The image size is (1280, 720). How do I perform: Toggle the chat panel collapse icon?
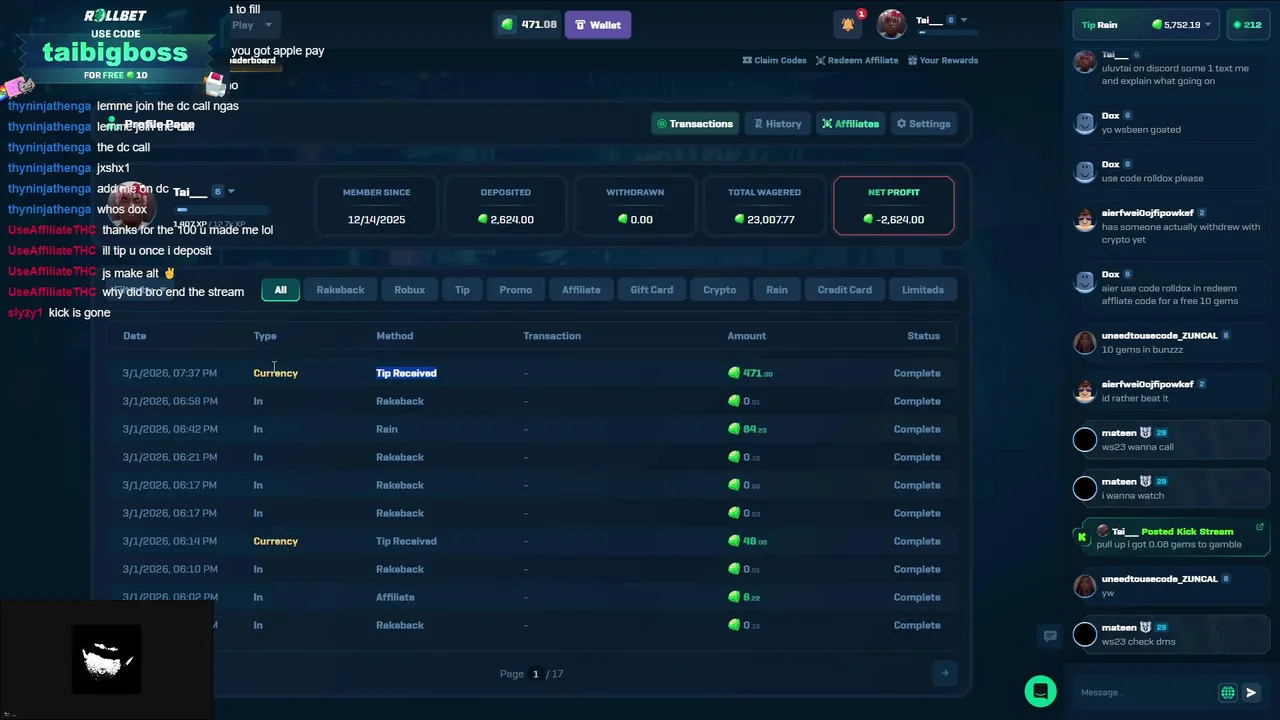point(1050,635)
